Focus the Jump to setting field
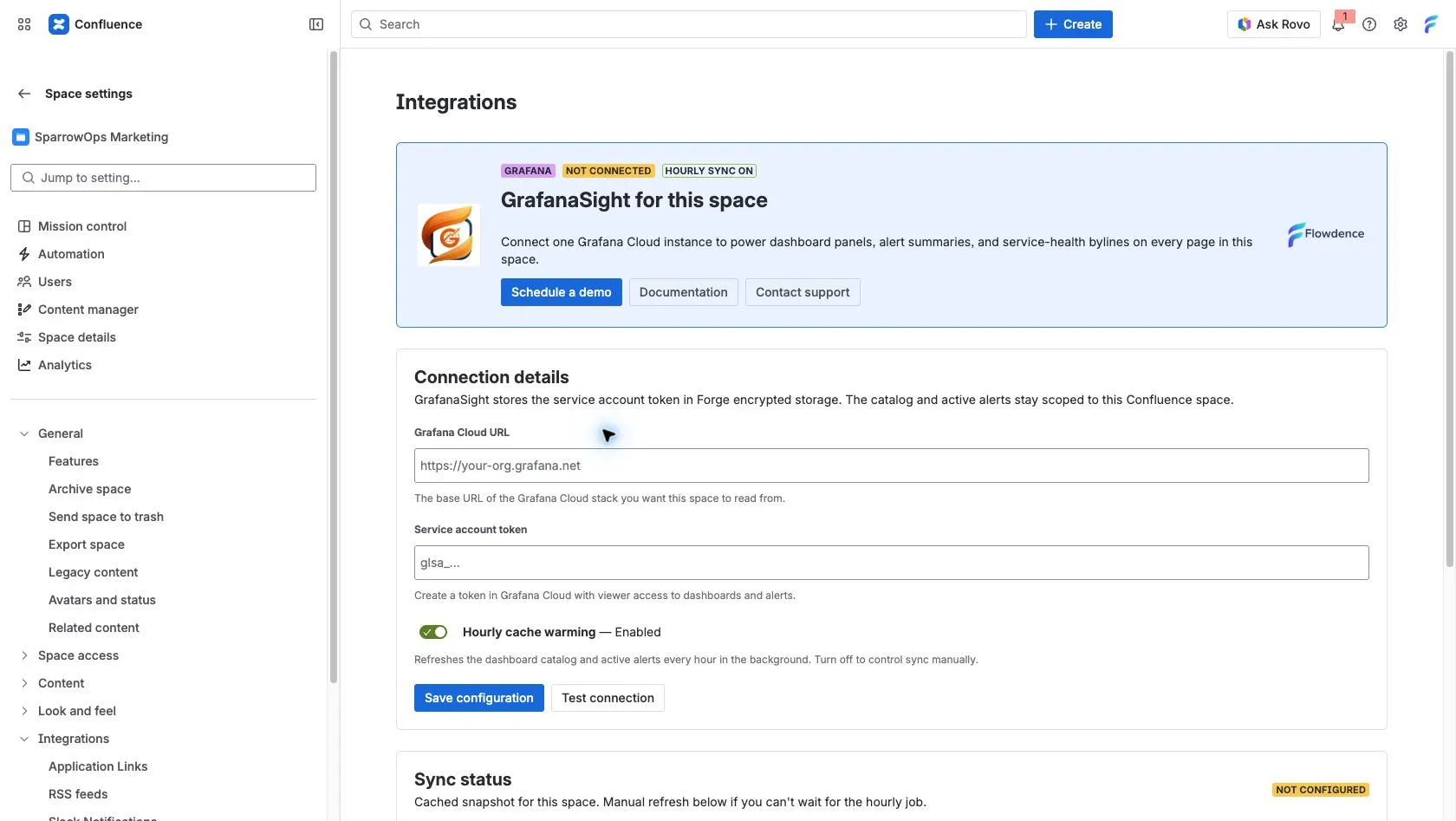 pos(163,178)
